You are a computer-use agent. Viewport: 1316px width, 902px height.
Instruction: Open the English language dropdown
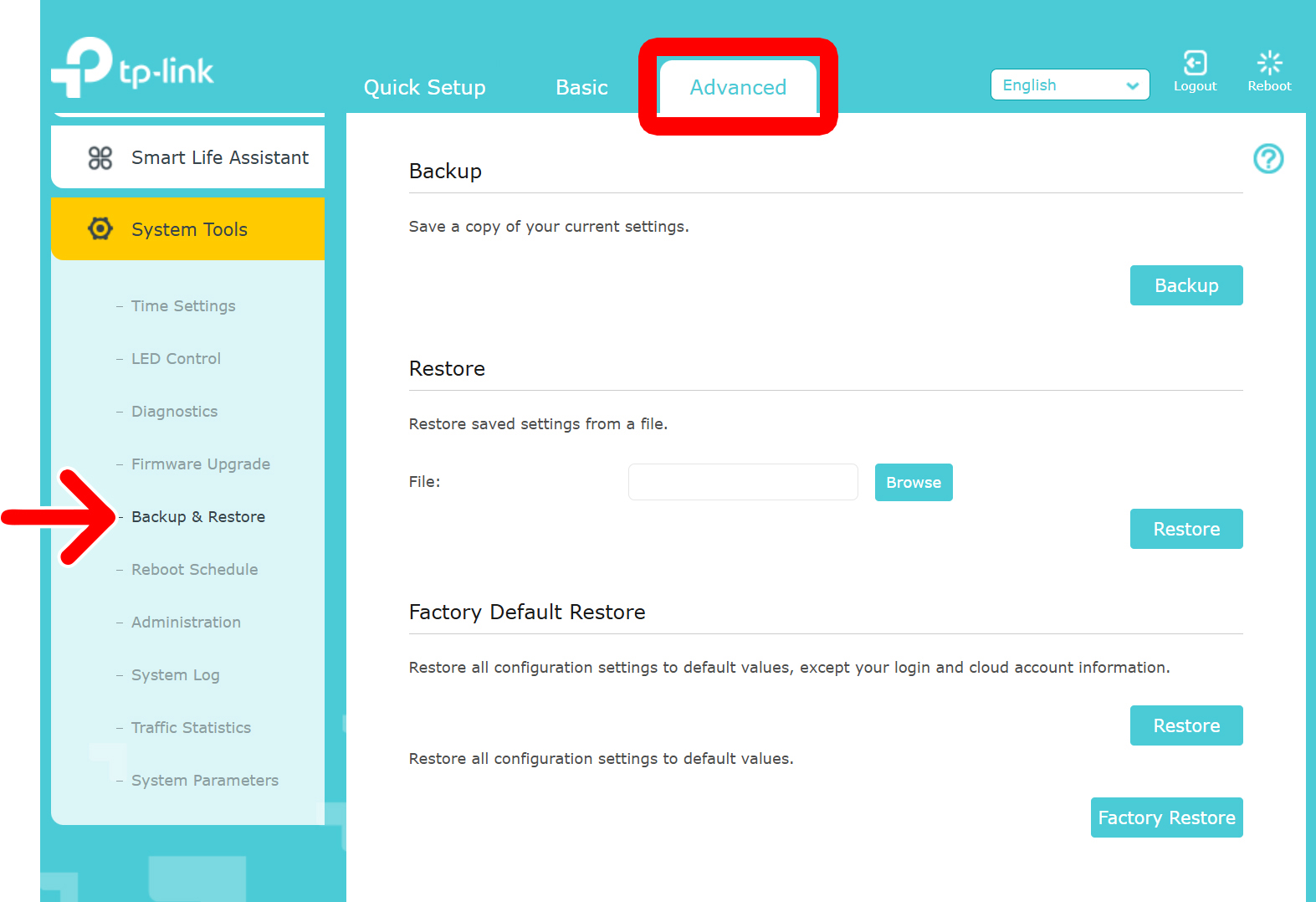click(1070, 85)
